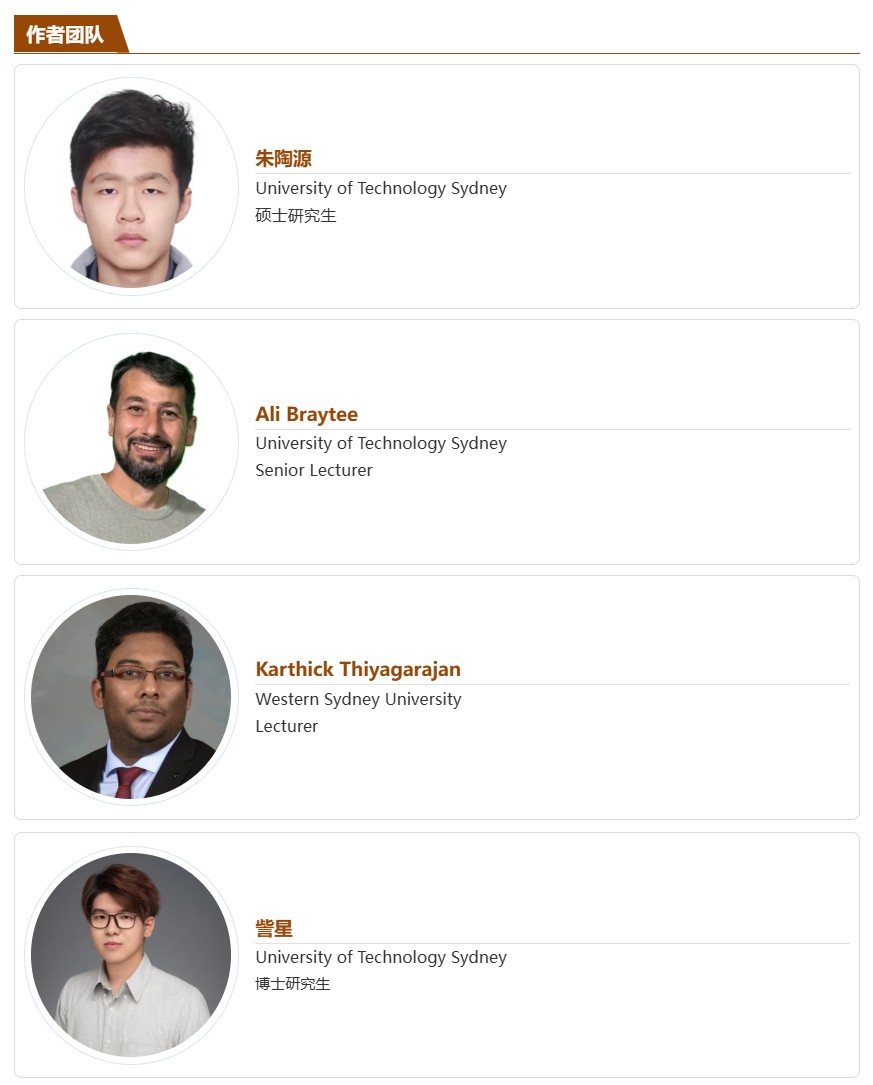Click 訾星's profile picture
Image resolution: width=873 pixels, height=1085 pixels.
[131, 955]
